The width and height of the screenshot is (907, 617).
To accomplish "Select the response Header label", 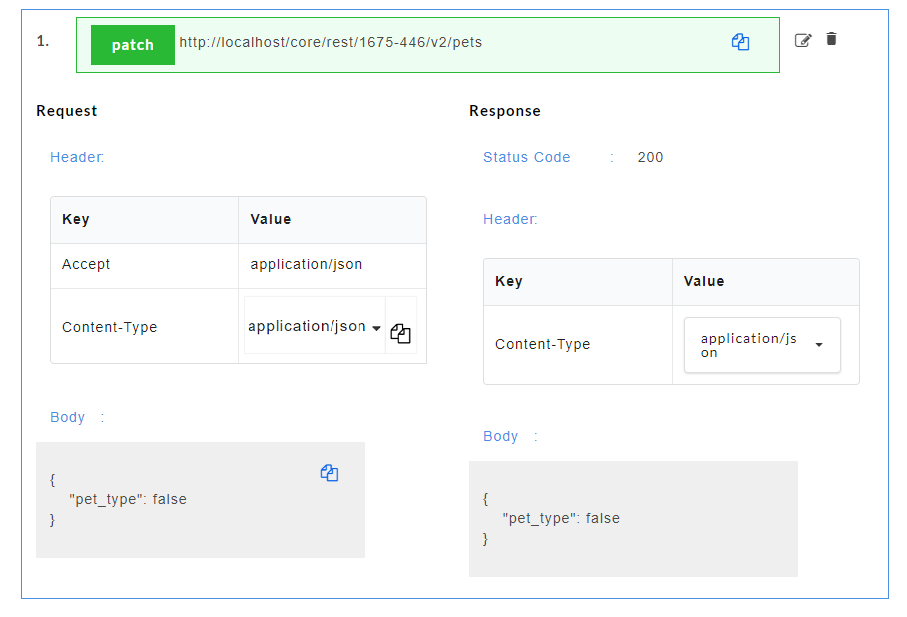I will pyautogui.click(x=510, y=219).
